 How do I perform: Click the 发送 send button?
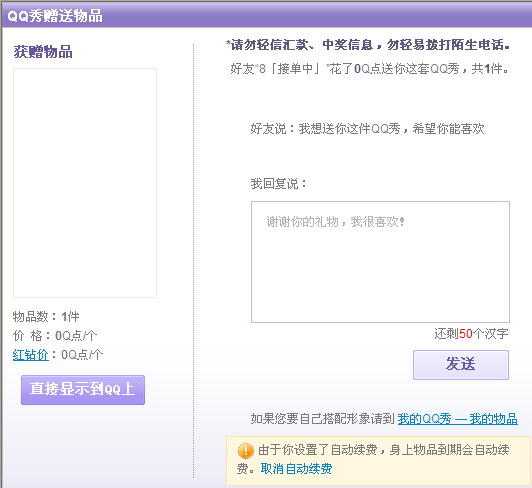pos(461,364)
